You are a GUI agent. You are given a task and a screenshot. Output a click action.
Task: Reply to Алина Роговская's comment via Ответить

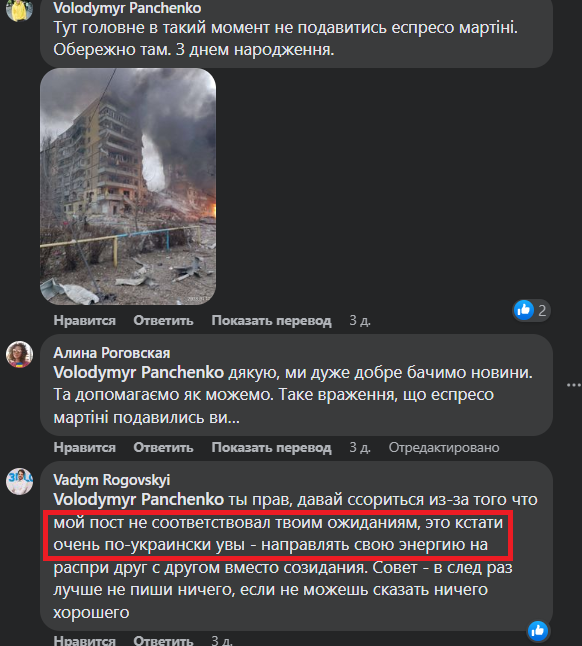coord(163,447)
